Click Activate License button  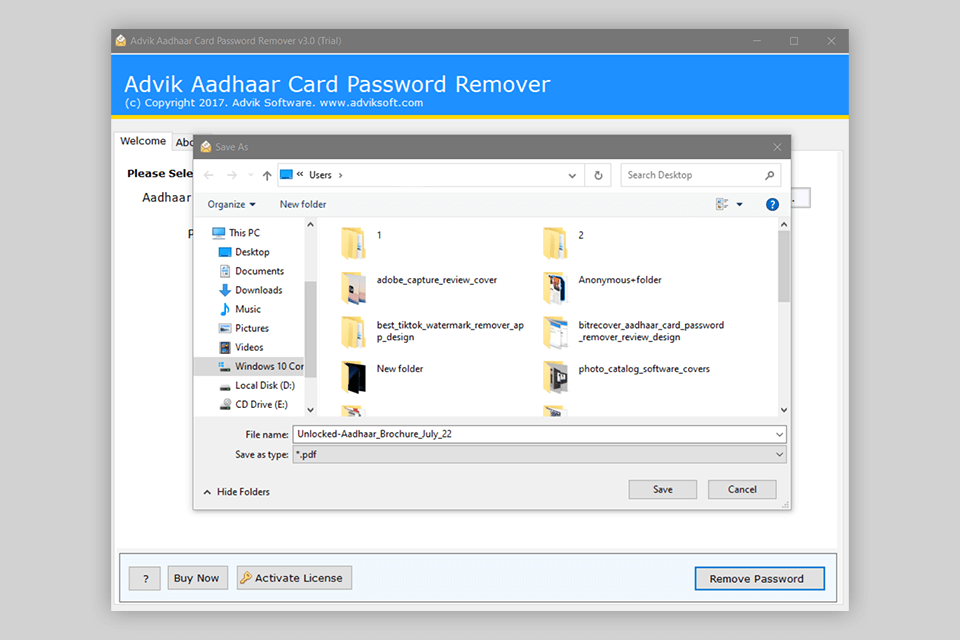pyautogui.click(x=294, y=578)
